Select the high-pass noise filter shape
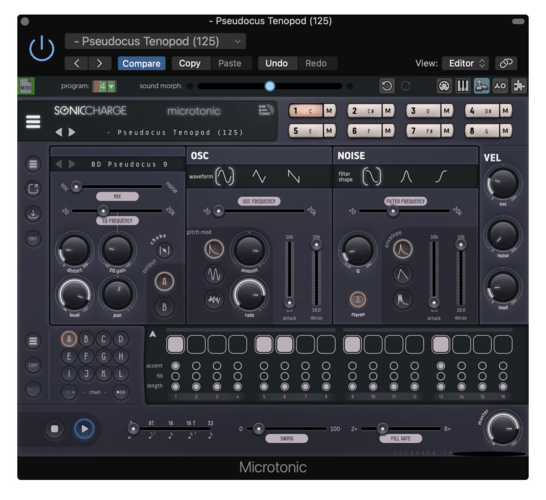This screenshot has height=500, width=546. [441, 176]
